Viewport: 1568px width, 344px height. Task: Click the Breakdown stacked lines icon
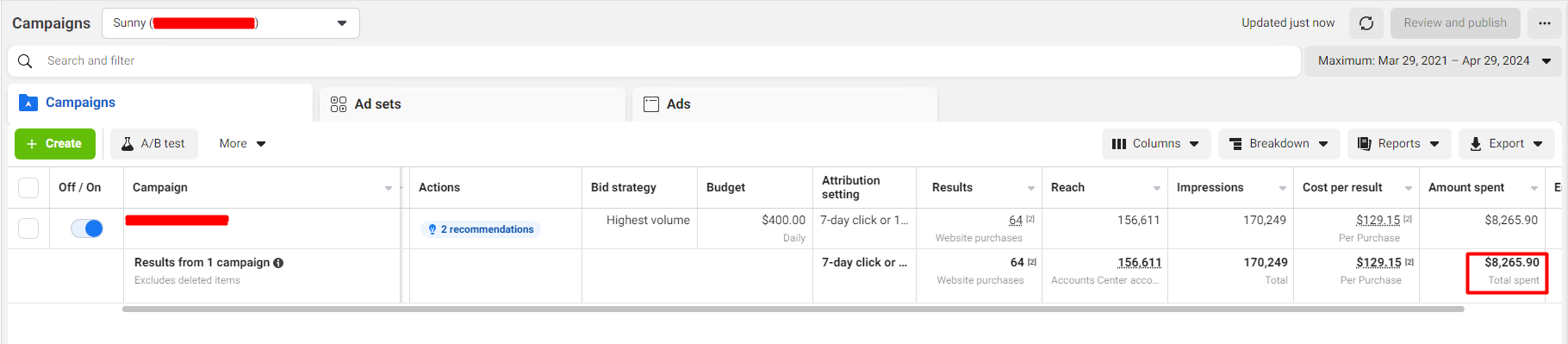coord(1235,144)
